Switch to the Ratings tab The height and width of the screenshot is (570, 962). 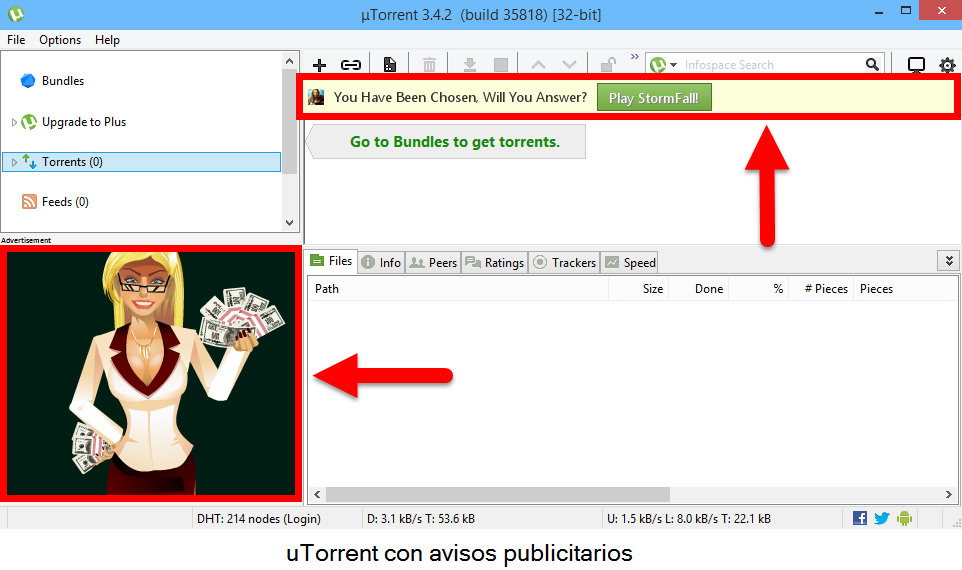(x=494, y=263)
